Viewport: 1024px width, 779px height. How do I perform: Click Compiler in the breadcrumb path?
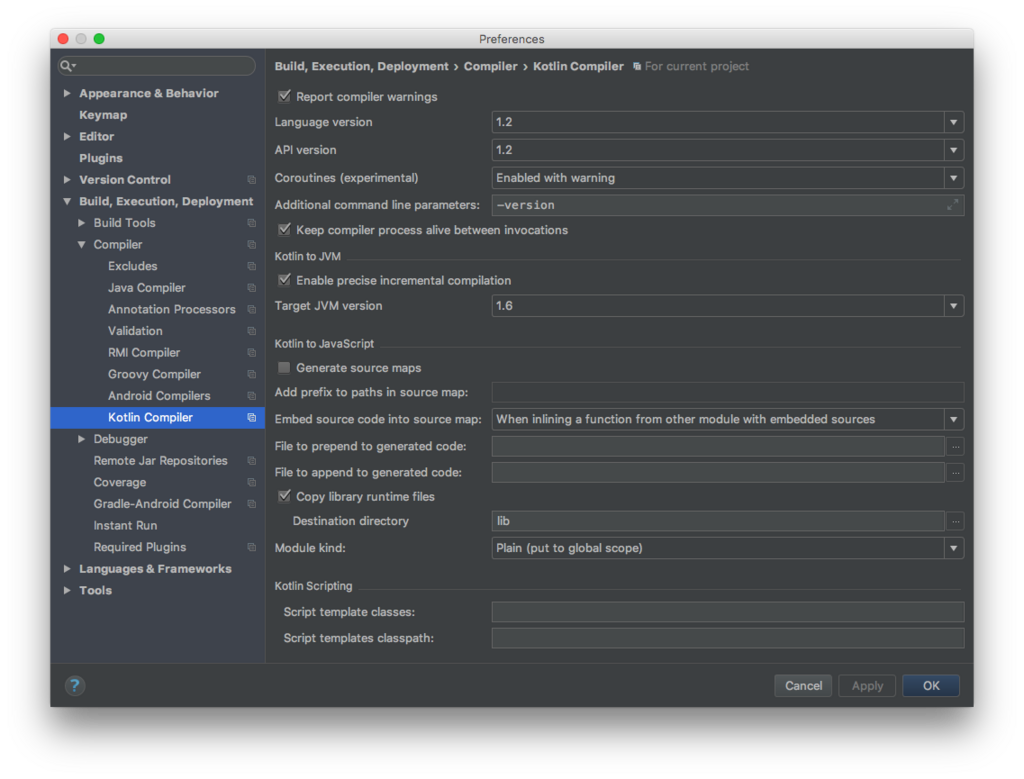(x=490, y=66)
